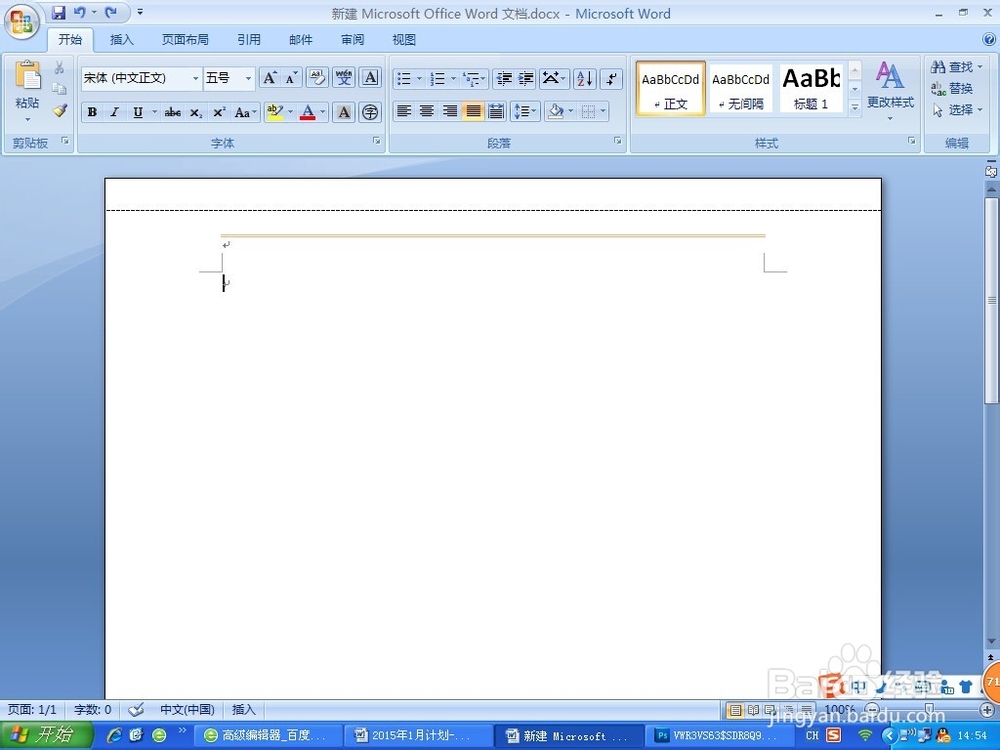Toggle underline formatting
1000x750 pixels.
(136, 112)
